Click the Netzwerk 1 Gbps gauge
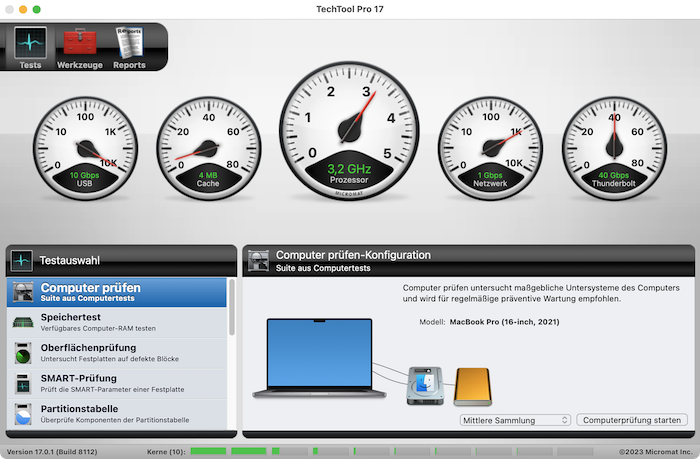700x459 pixels. (x=490, y=148)
